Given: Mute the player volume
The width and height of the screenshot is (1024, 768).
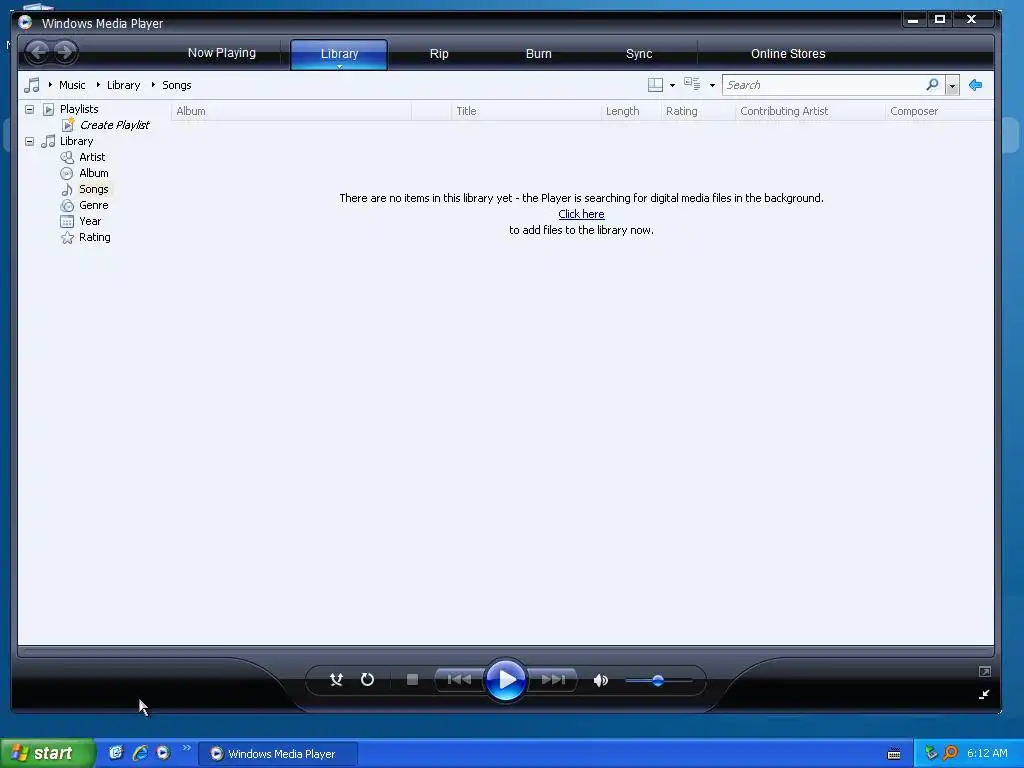Looking at the screenshot, I should point(600,680).
